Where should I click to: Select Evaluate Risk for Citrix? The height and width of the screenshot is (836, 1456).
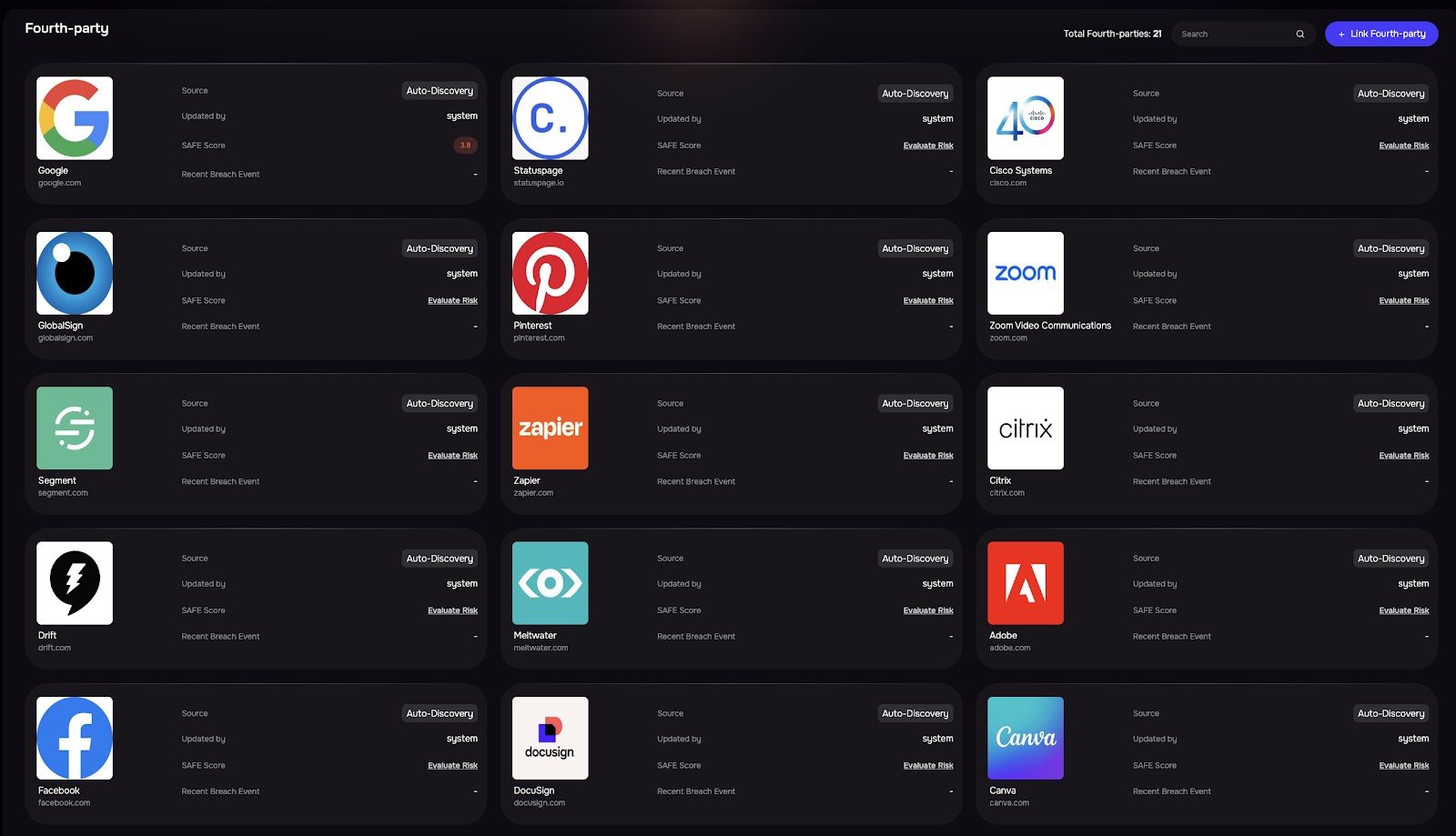pyautogui.click(x=1404, y=456)
